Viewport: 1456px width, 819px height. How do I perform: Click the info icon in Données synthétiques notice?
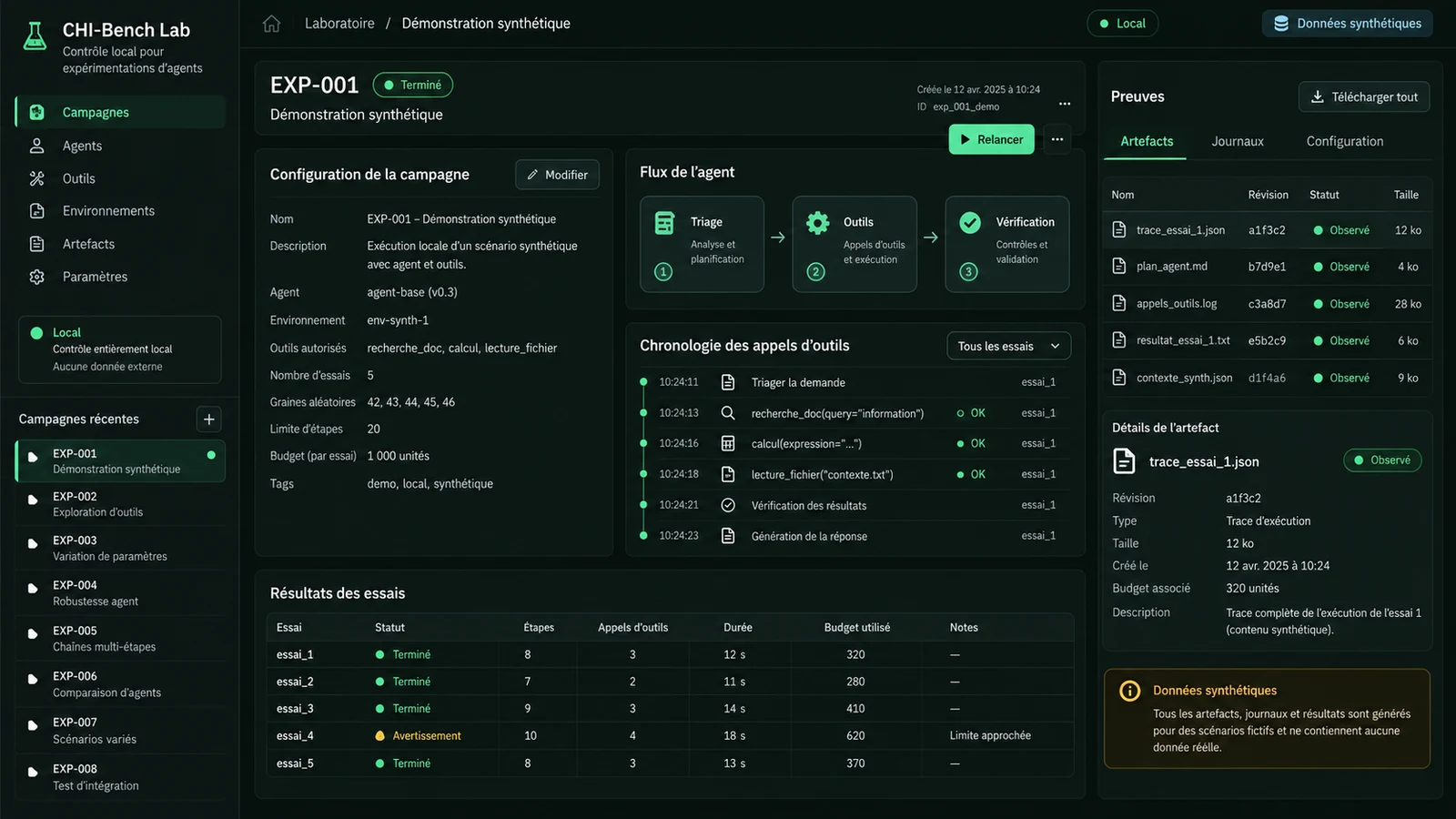click(1129, 691)
